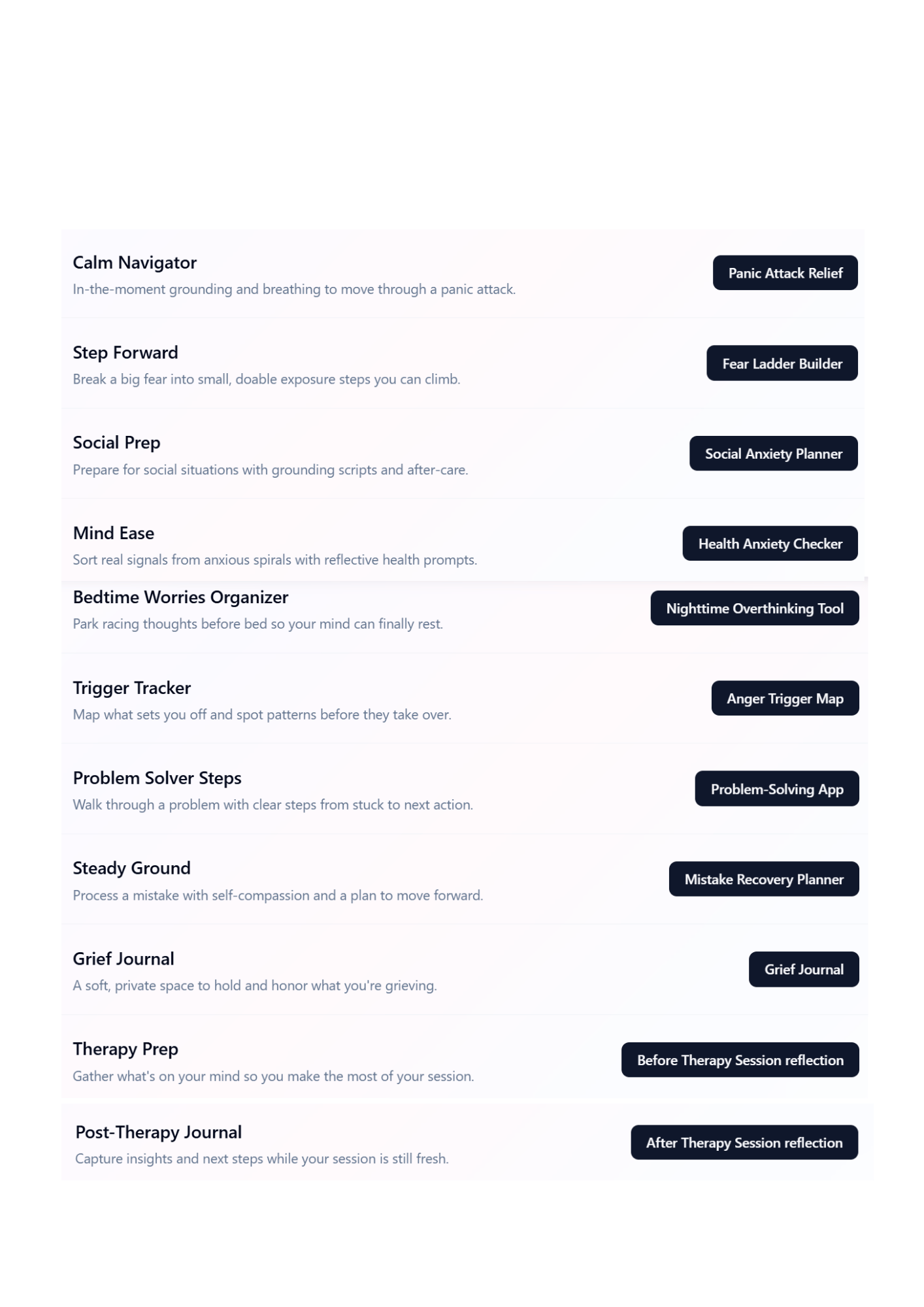Select the Calm Navigator title

coord(135,263)
